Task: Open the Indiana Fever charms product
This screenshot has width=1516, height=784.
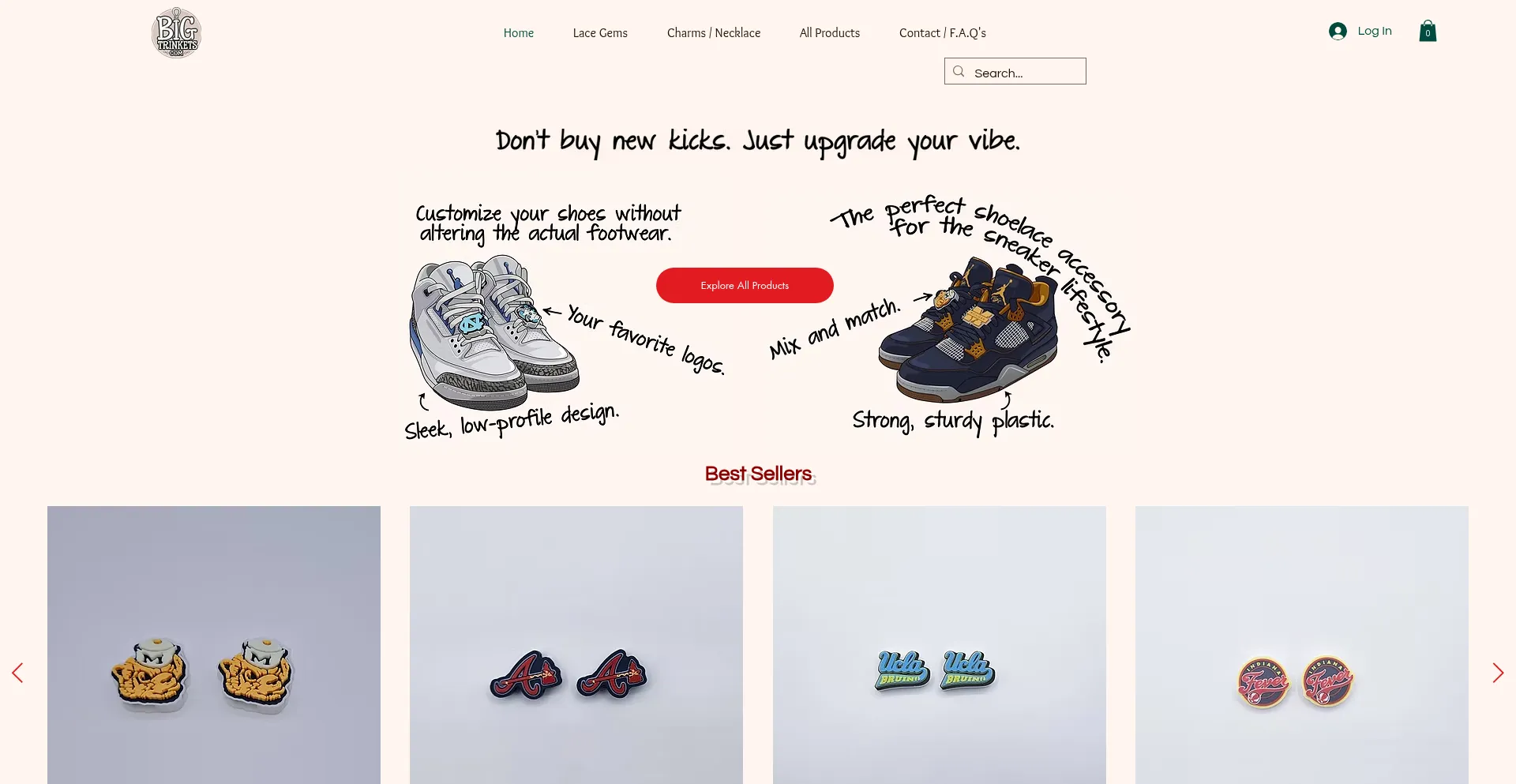Action: [x=1302, y=645]
